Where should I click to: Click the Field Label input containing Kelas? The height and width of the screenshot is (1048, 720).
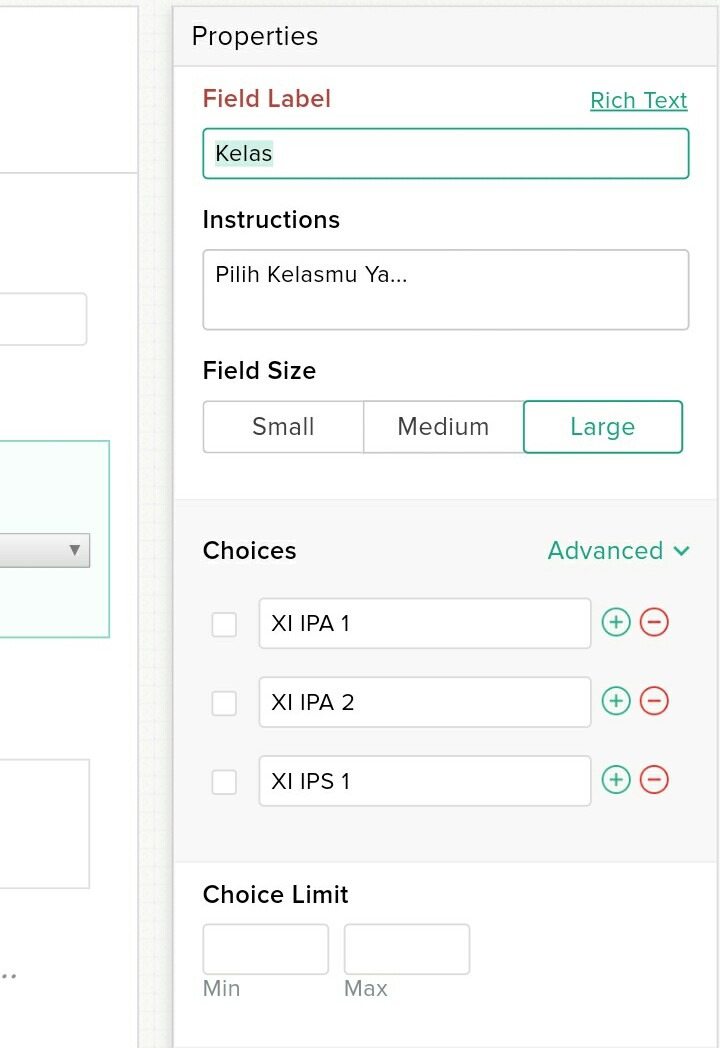coord(445,154)
